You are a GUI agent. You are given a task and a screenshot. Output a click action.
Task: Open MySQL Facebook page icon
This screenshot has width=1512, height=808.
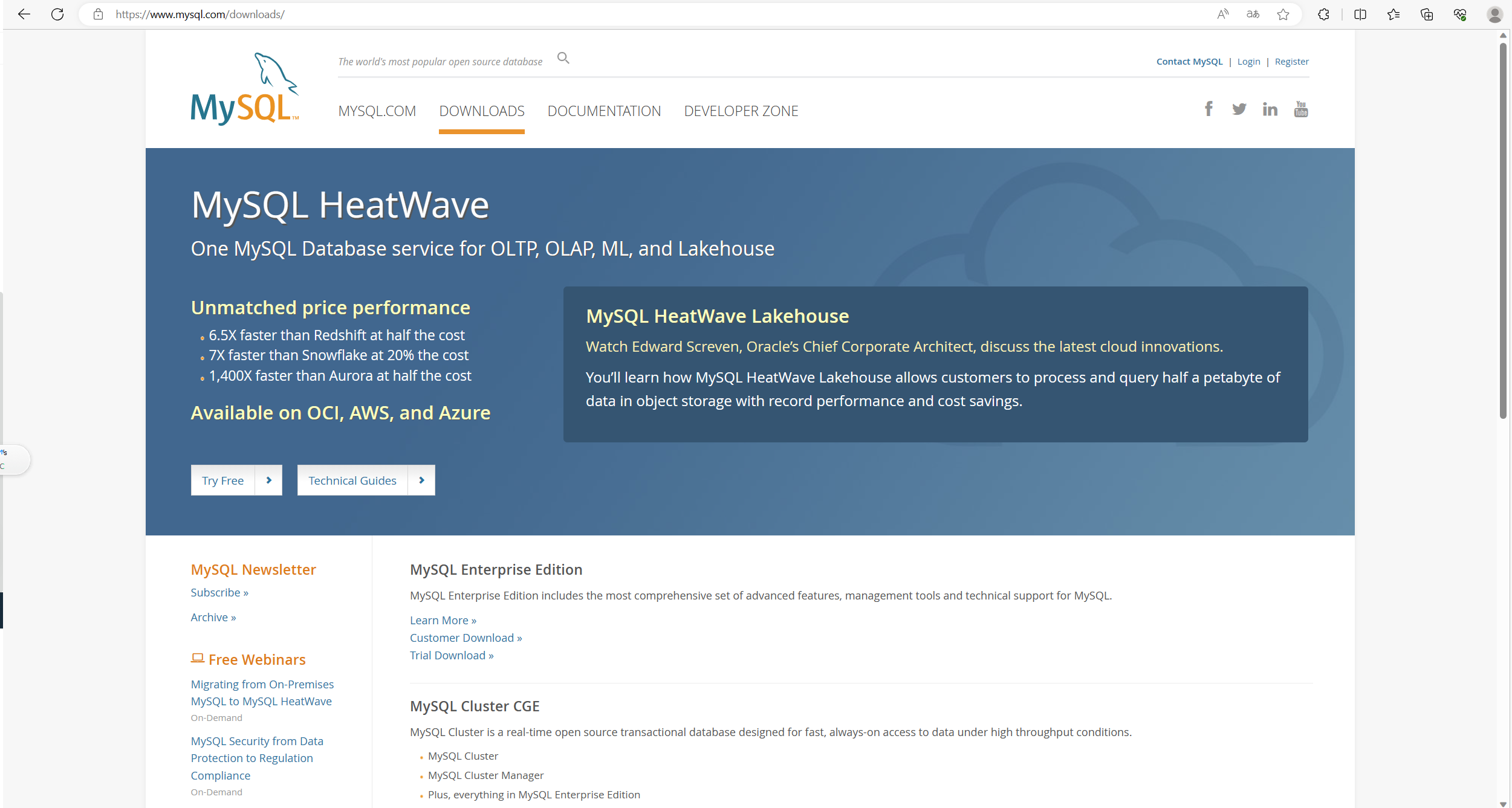[1209, 109]
